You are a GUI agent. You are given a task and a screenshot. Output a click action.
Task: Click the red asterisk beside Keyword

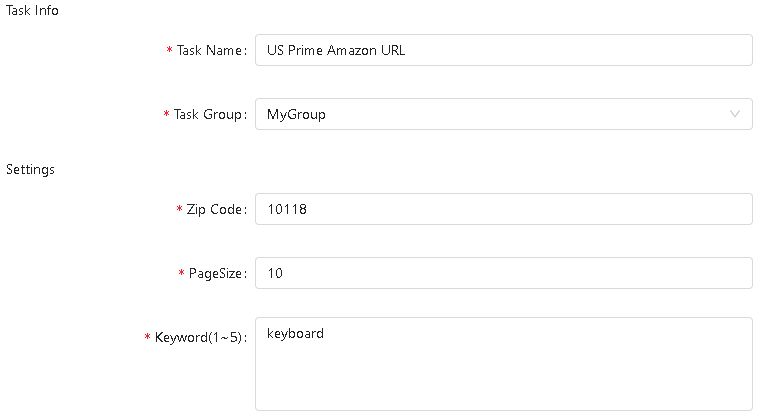click(148, 338)
